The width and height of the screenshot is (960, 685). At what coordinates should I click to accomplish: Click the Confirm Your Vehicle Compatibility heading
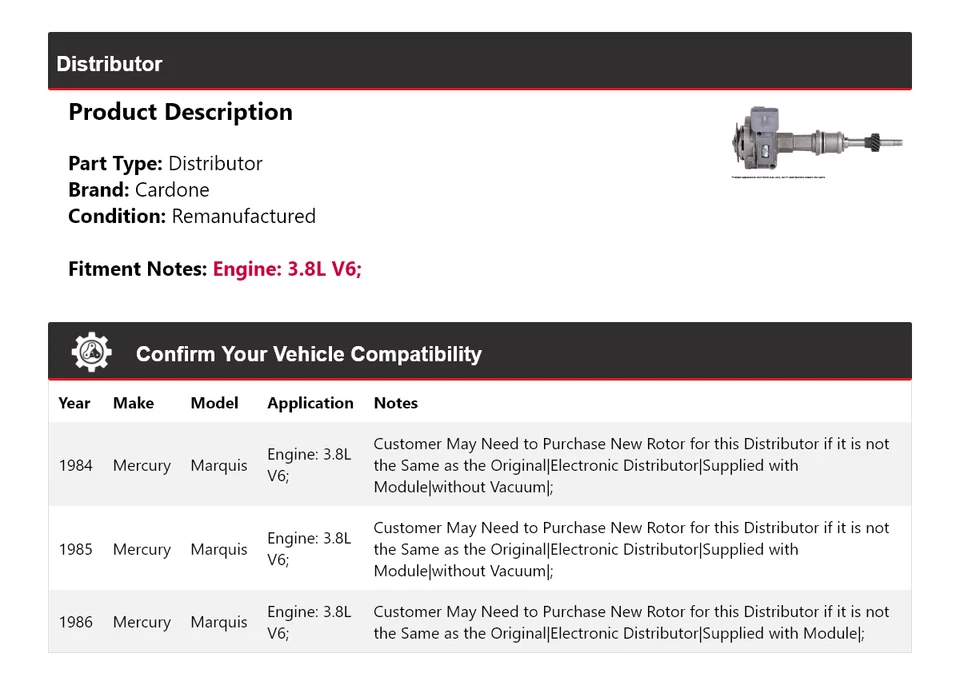tap(308, 354)
